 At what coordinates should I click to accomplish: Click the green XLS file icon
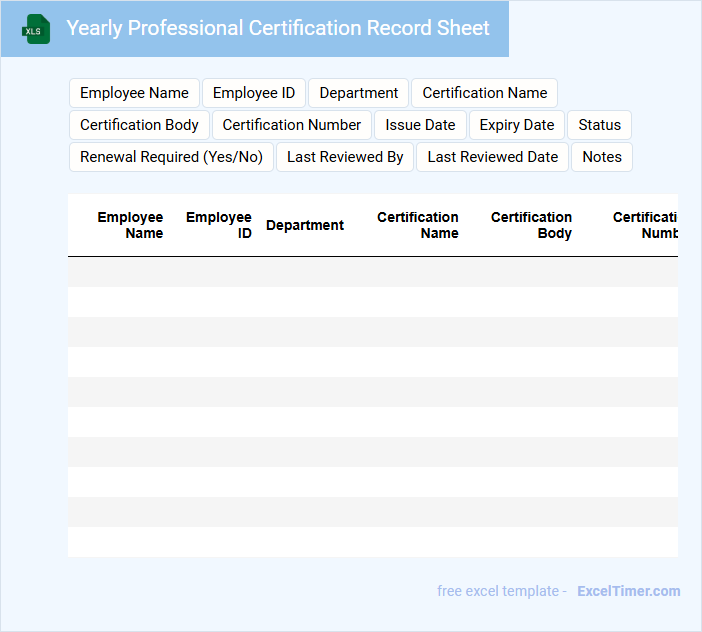point(37,29)
